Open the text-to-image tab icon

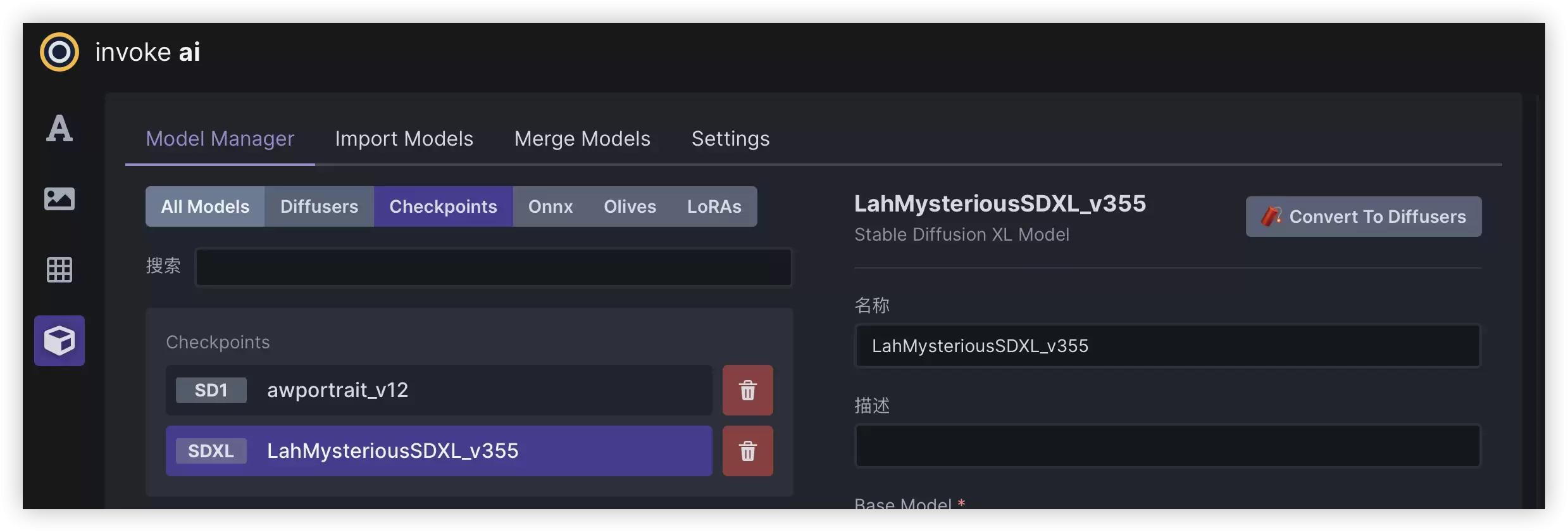[x=59, y=128]
